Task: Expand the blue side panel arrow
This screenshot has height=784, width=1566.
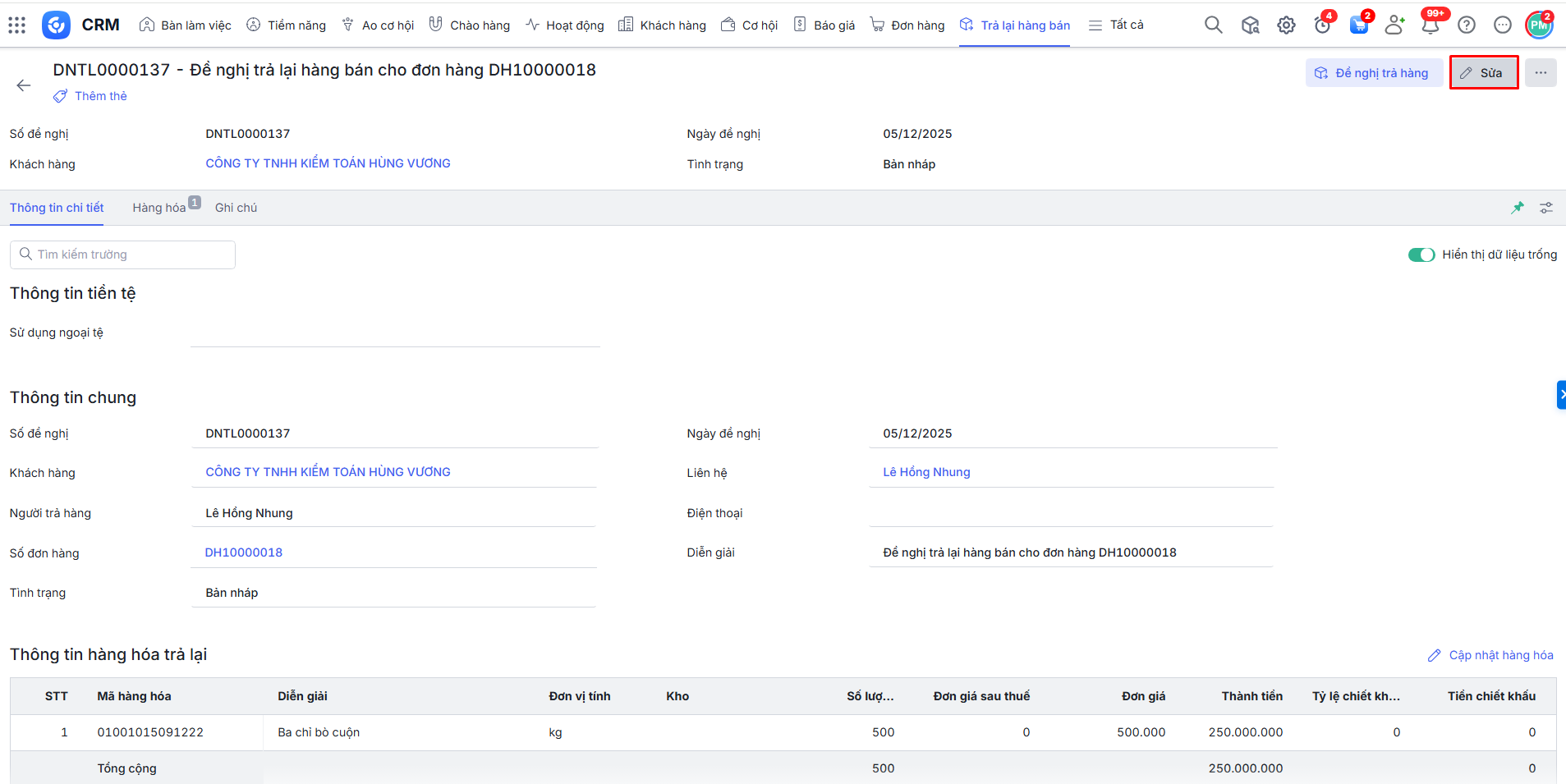Action: click(1560, 395)
